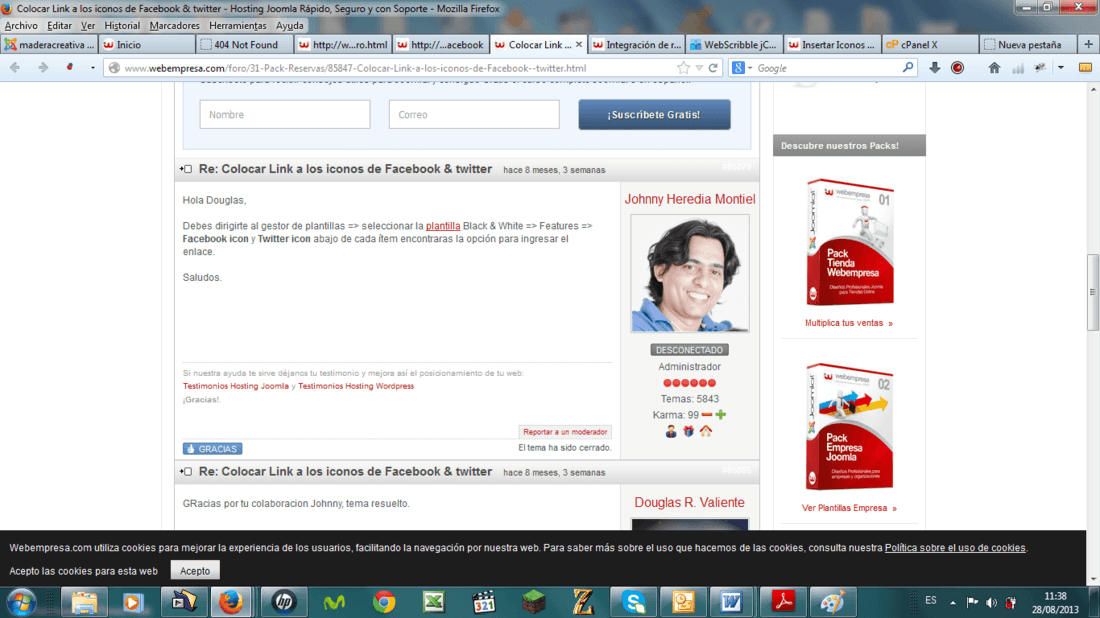Open Windows Start menu
The image size is (1100, 618).
[x=21, y=602]
